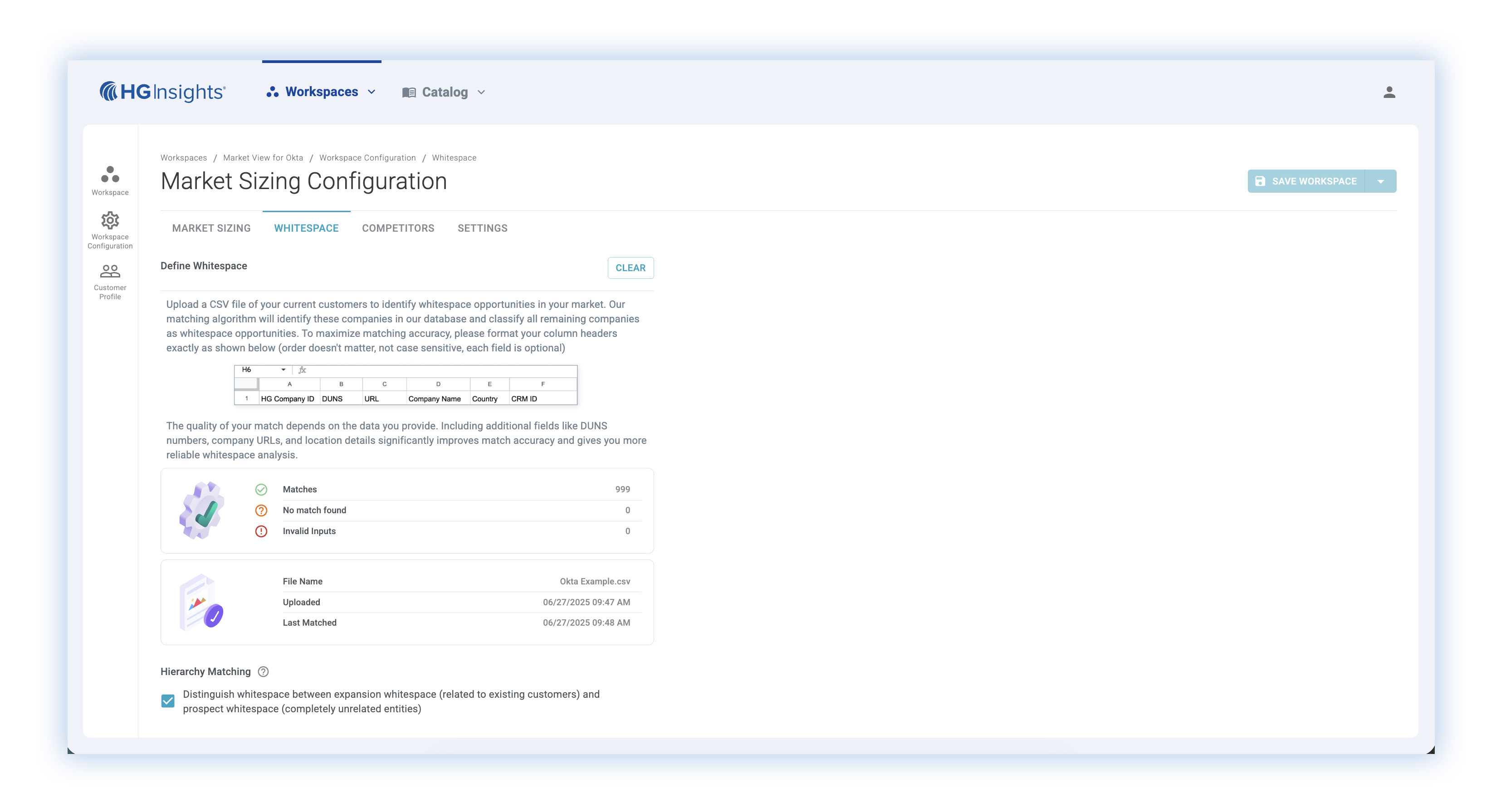The height and width of the screenshot is (812, 1501).
Task: Expand the Workspaces dropdown menu
Action: click(x=321, y=92)
